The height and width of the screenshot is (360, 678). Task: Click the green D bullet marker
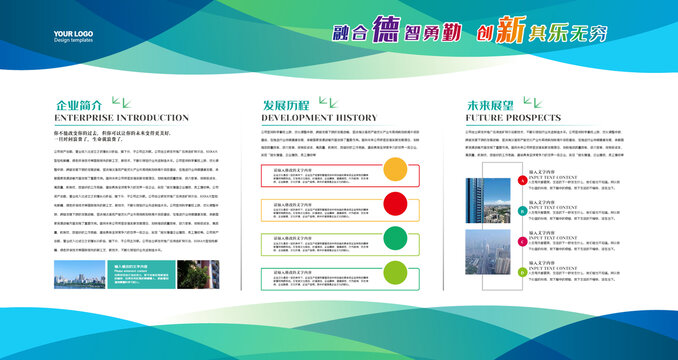pos(522,272)
